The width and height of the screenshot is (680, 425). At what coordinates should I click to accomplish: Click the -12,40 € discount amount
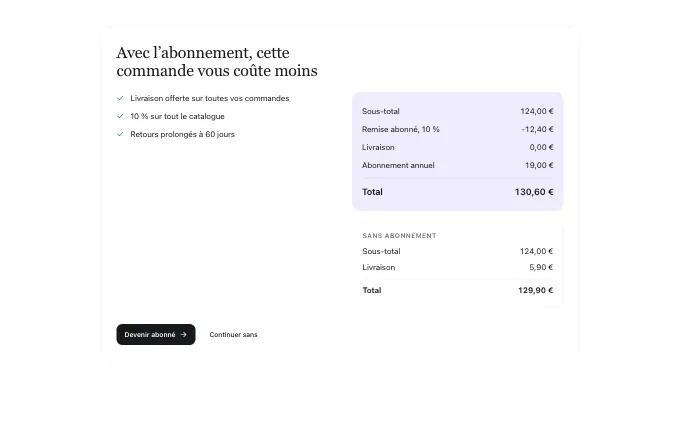pos(537,129)
